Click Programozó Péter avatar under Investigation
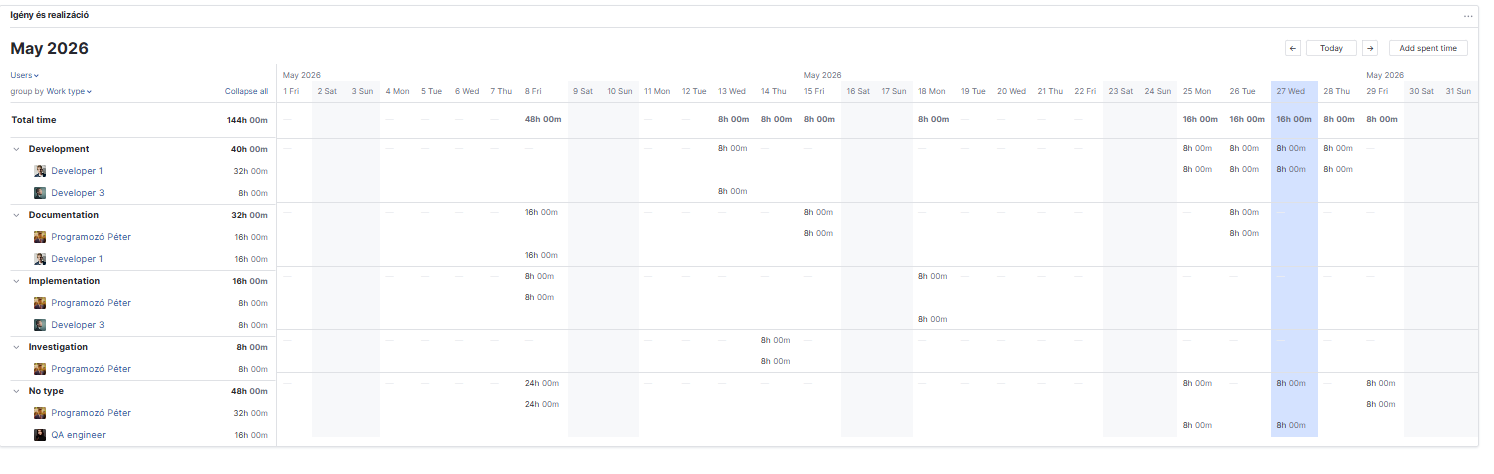Viewport: 1494px width, 474px height. pyautogui.click(x=40, y=369)
